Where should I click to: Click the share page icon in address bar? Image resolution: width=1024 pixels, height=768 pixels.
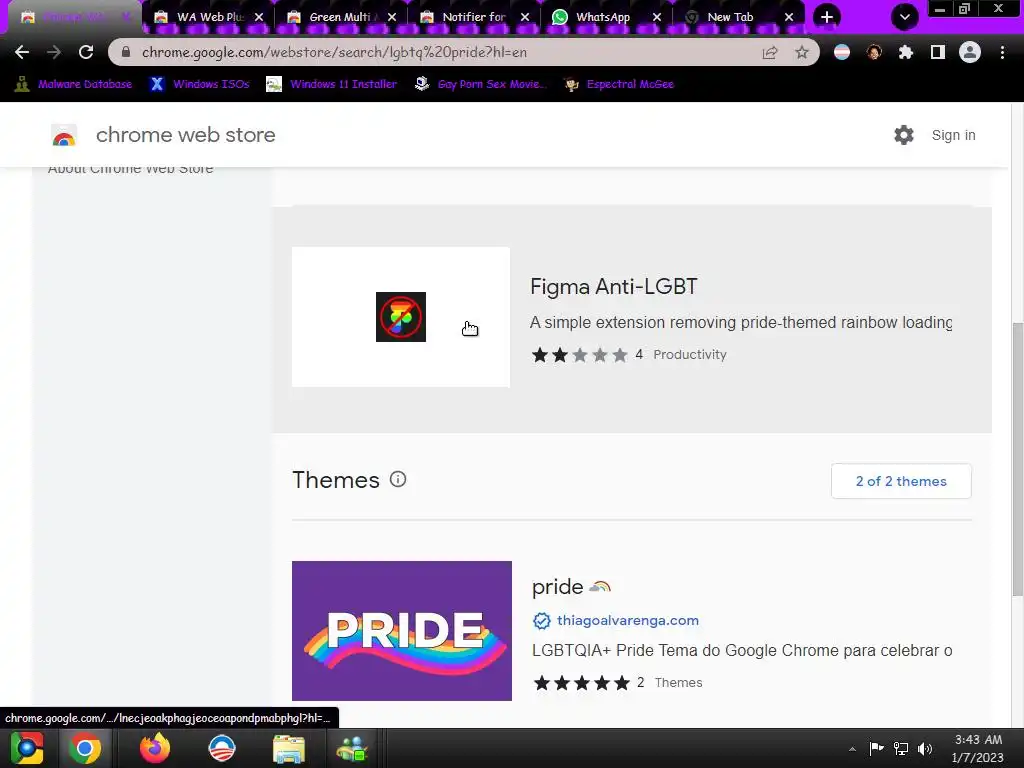[x=770, y=52]
